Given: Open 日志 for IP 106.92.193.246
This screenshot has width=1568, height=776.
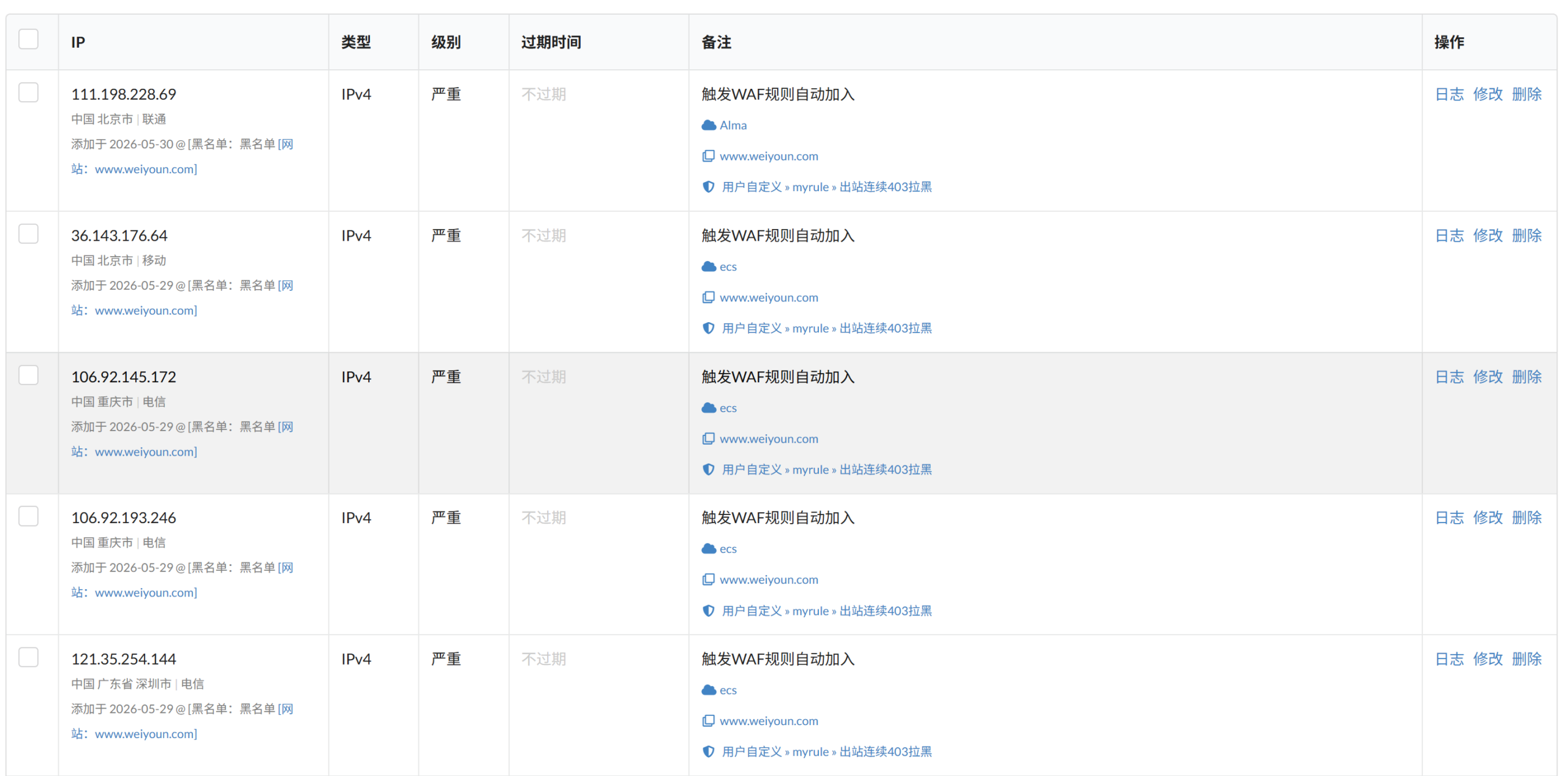Looking at the screenshot, I should click(1449, 518).
